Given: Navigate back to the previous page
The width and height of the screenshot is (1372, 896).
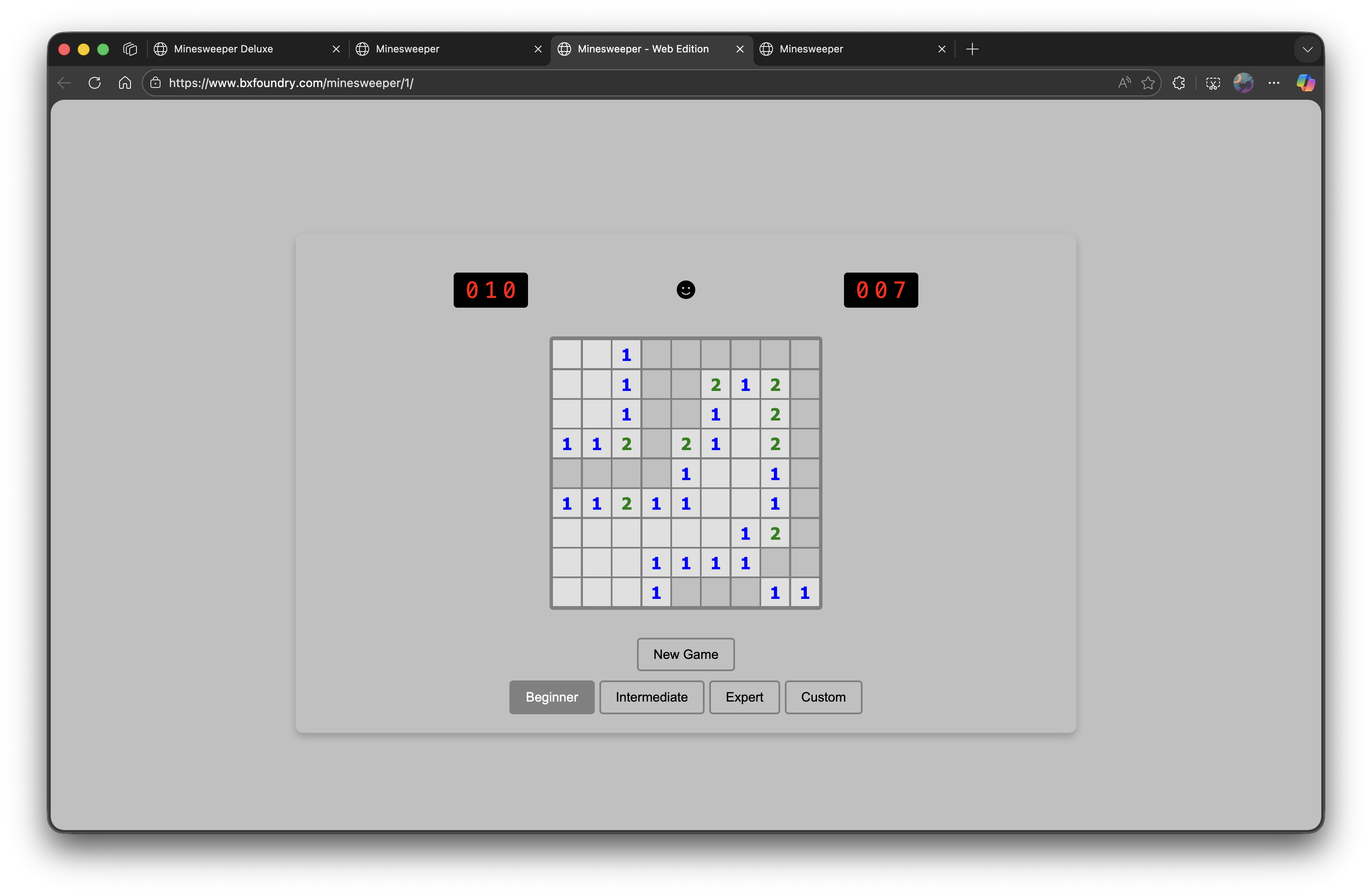Looking at the screenshot, I should click(63, 82).
